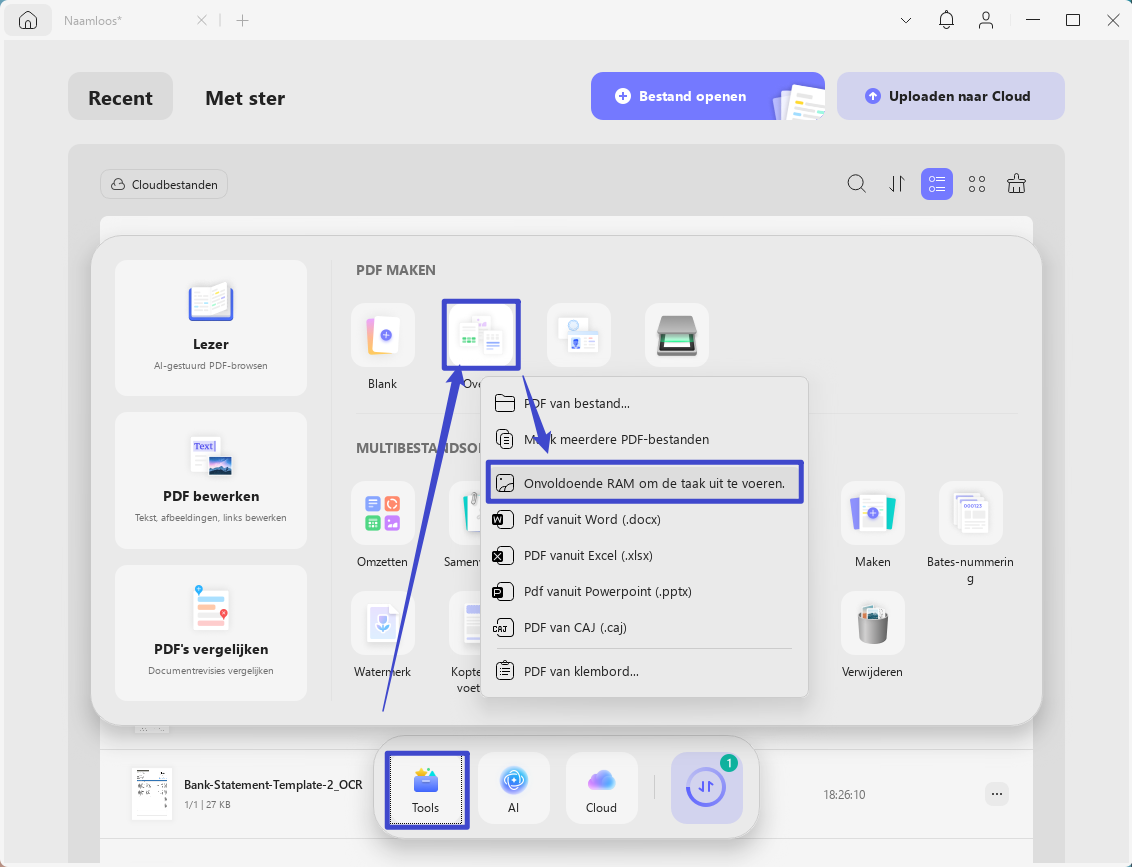This screenshot has width=1132, height=867.
Task: Open the Verwijderen tool
Action: [x=872, y=623]
